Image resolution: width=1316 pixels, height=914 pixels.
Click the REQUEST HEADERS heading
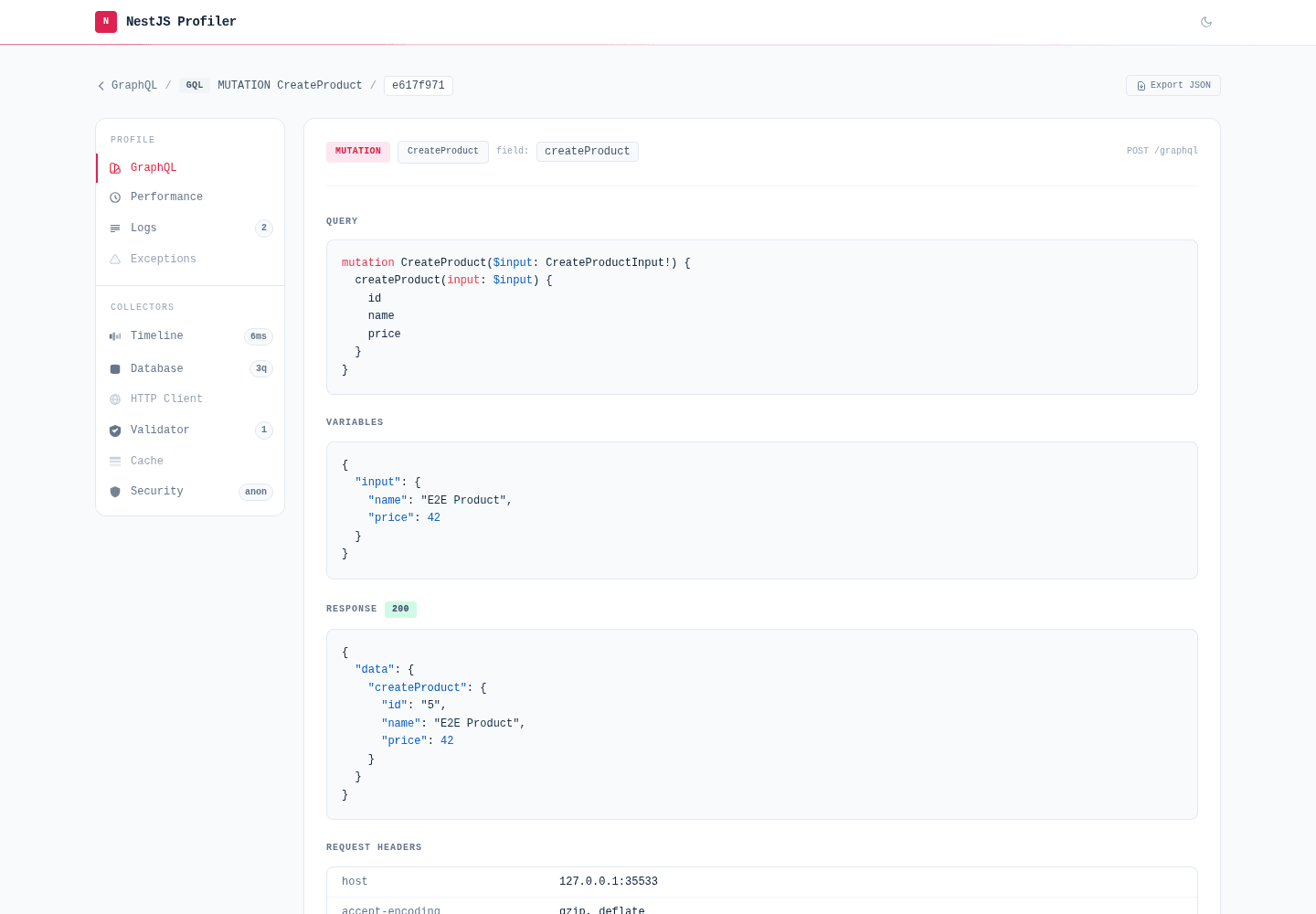374,847
